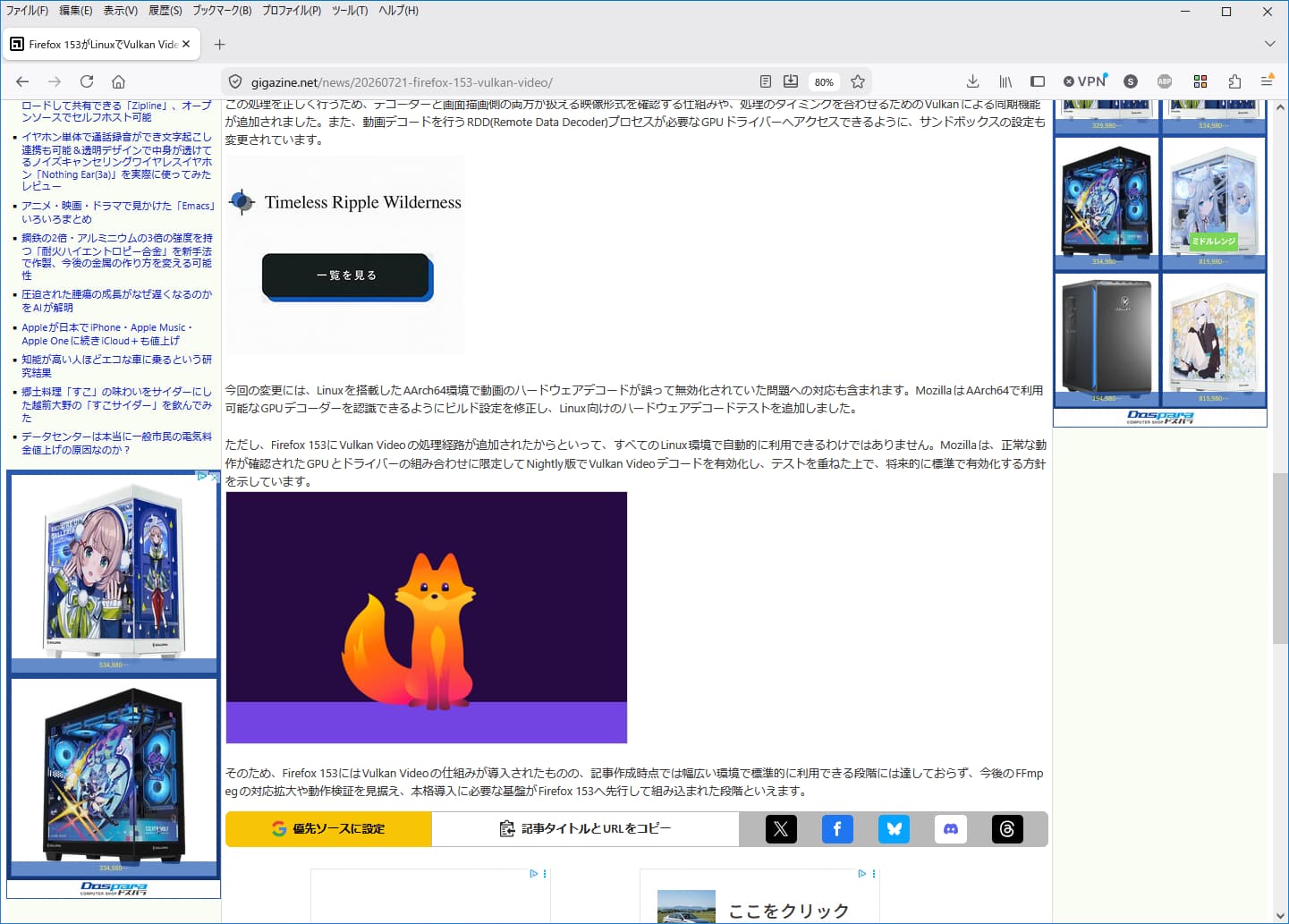Reload the current page
Image resolution: width=1289 pixels, height=924 pixels.
[87, 81]
